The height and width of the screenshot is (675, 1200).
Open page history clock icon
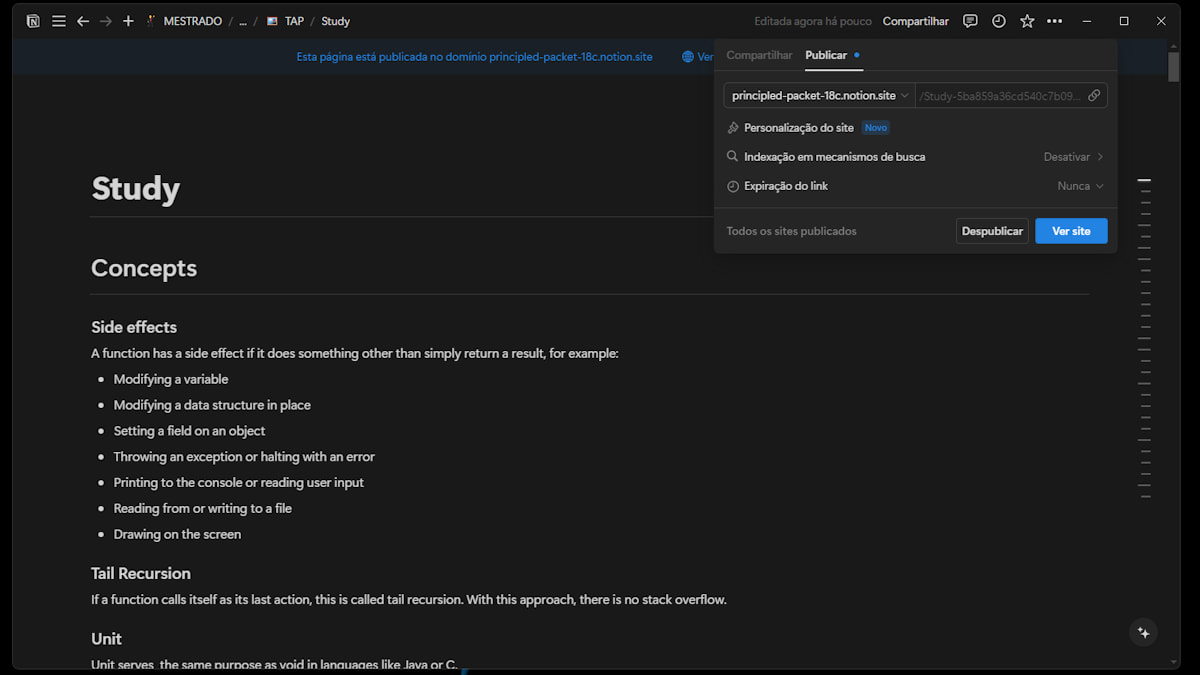[999, 21]
